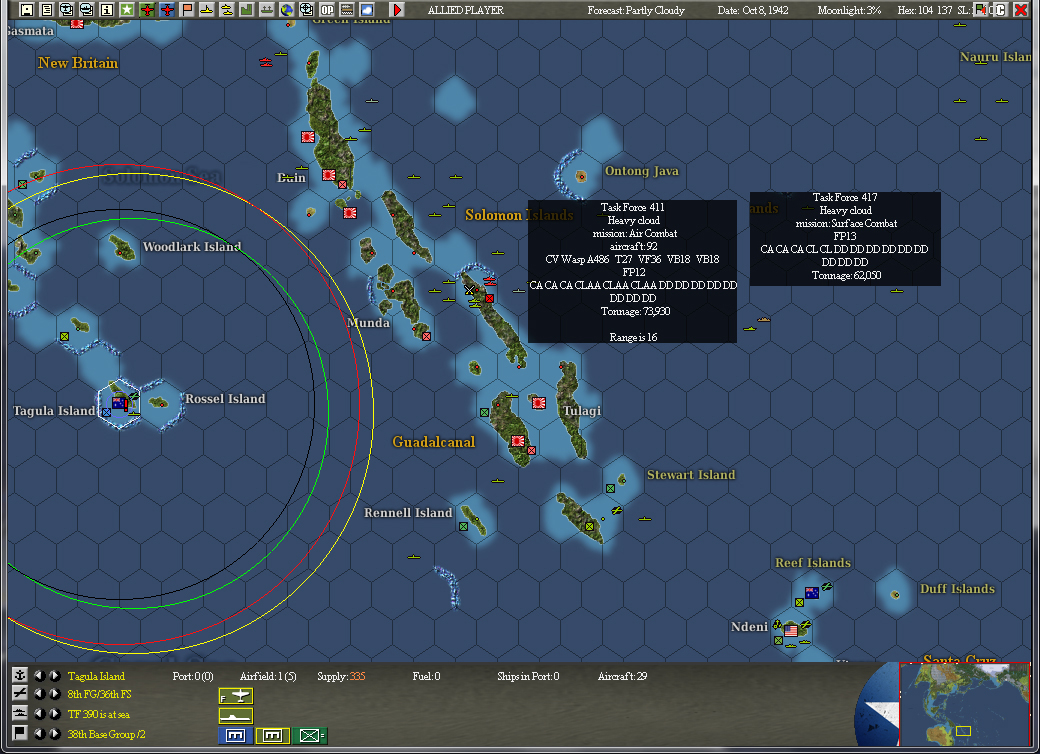The image size is (1040, 754).
Task: Go to previous base using Tagula Island left arrow
Action: 40,676
